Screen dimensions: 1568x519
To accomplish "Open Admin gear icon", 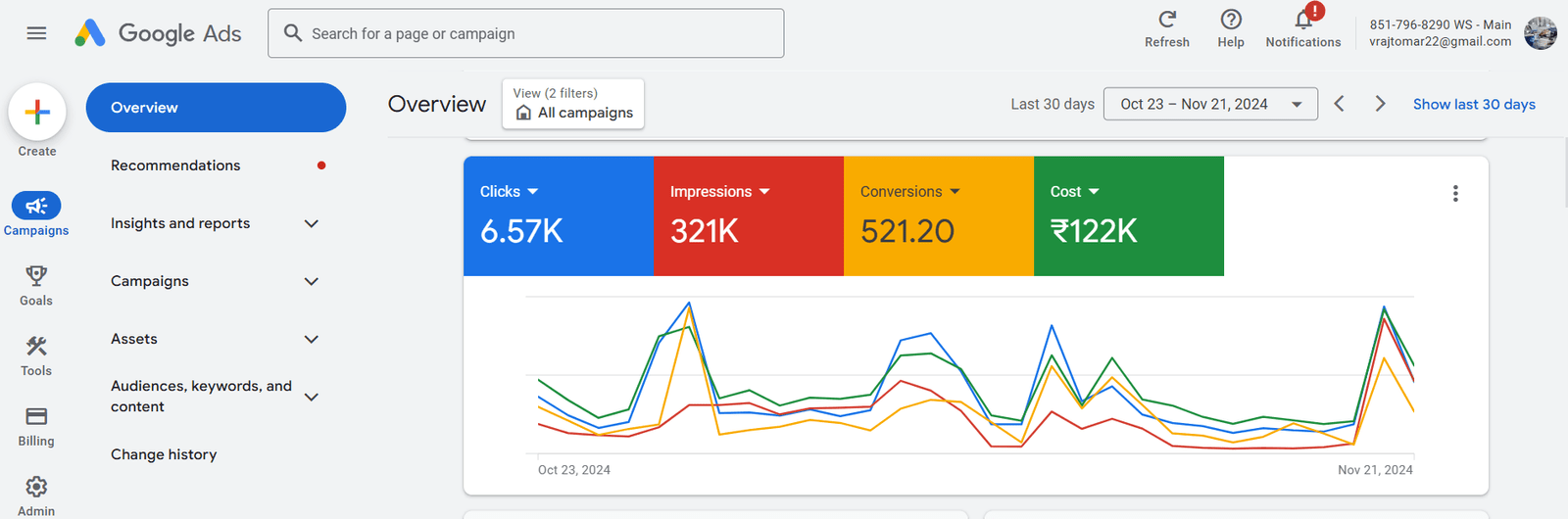I will pos(36,488).
